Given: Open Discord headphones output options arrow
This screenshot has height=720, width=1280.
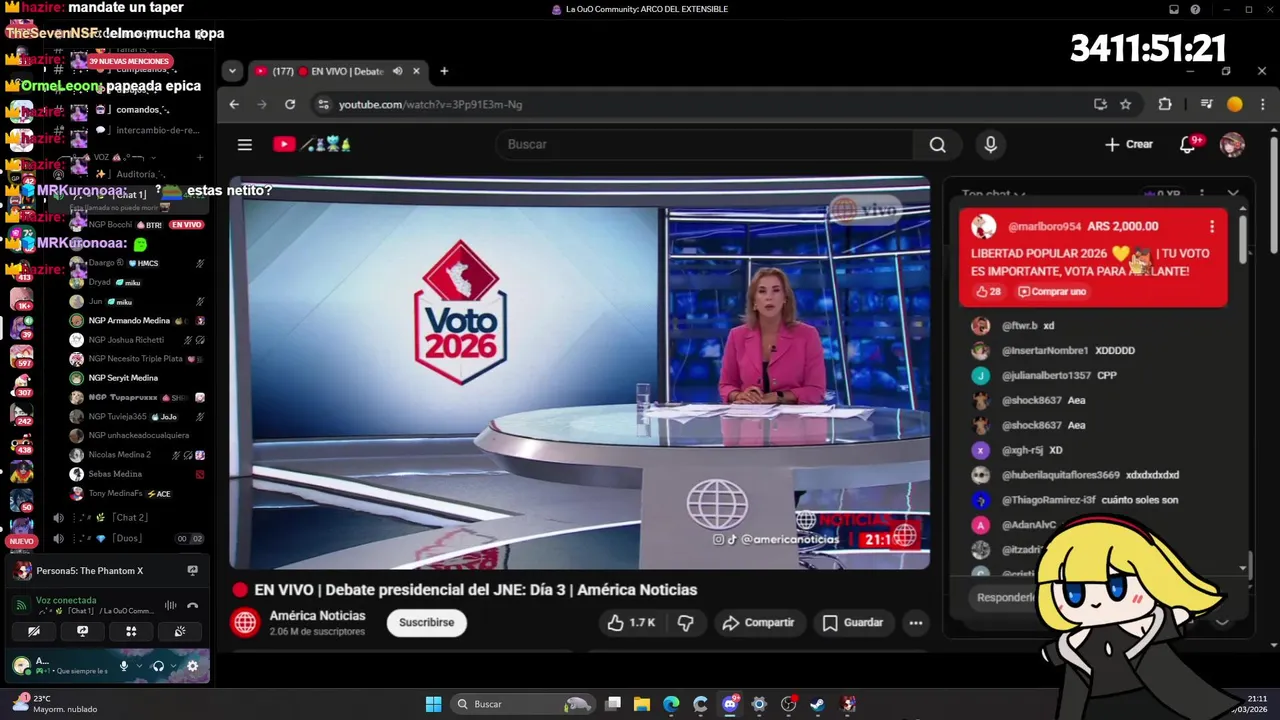Looking at the screenshot, I should (172, 666).
